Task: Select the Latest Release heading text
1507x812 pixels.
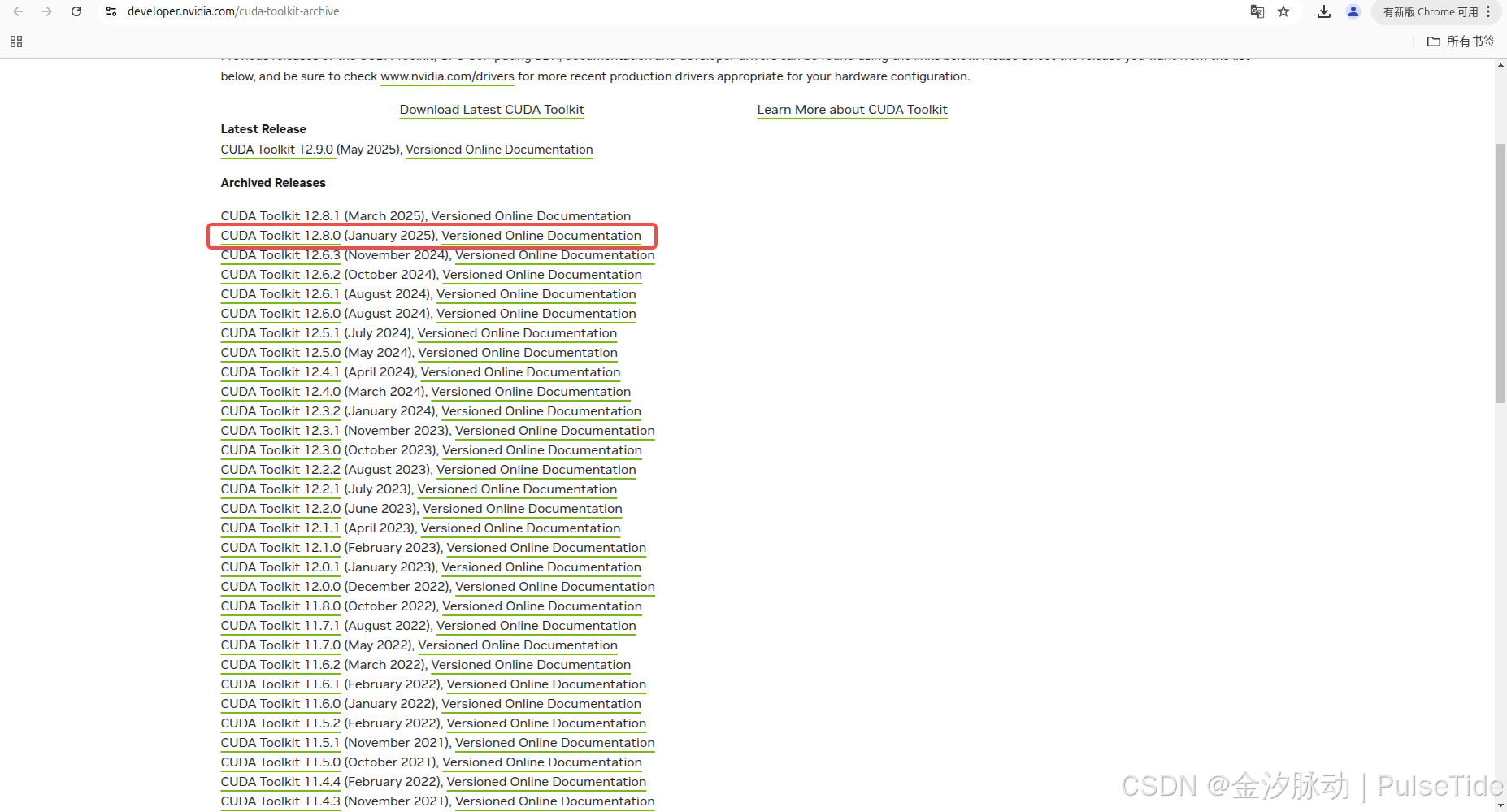Action: (263, 129)
